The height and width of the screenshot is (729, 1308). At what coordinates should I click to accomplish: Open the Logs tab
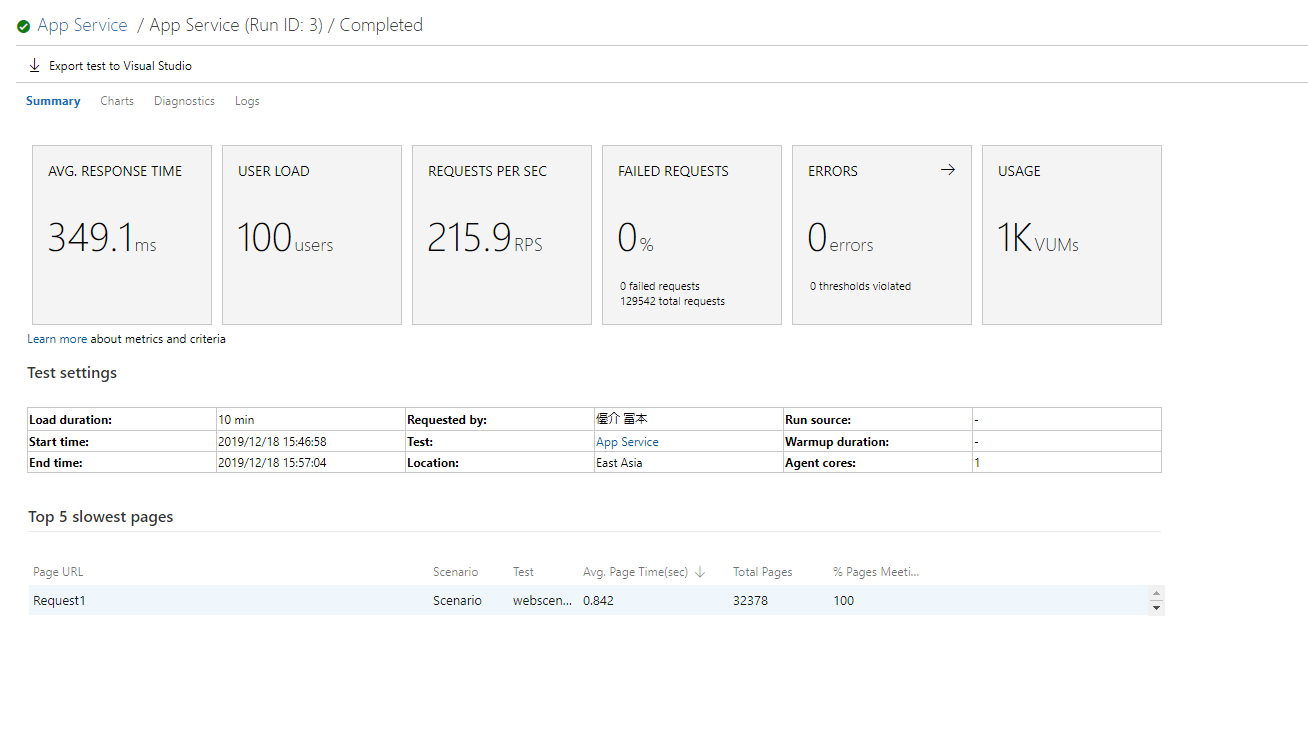point(247,101)
